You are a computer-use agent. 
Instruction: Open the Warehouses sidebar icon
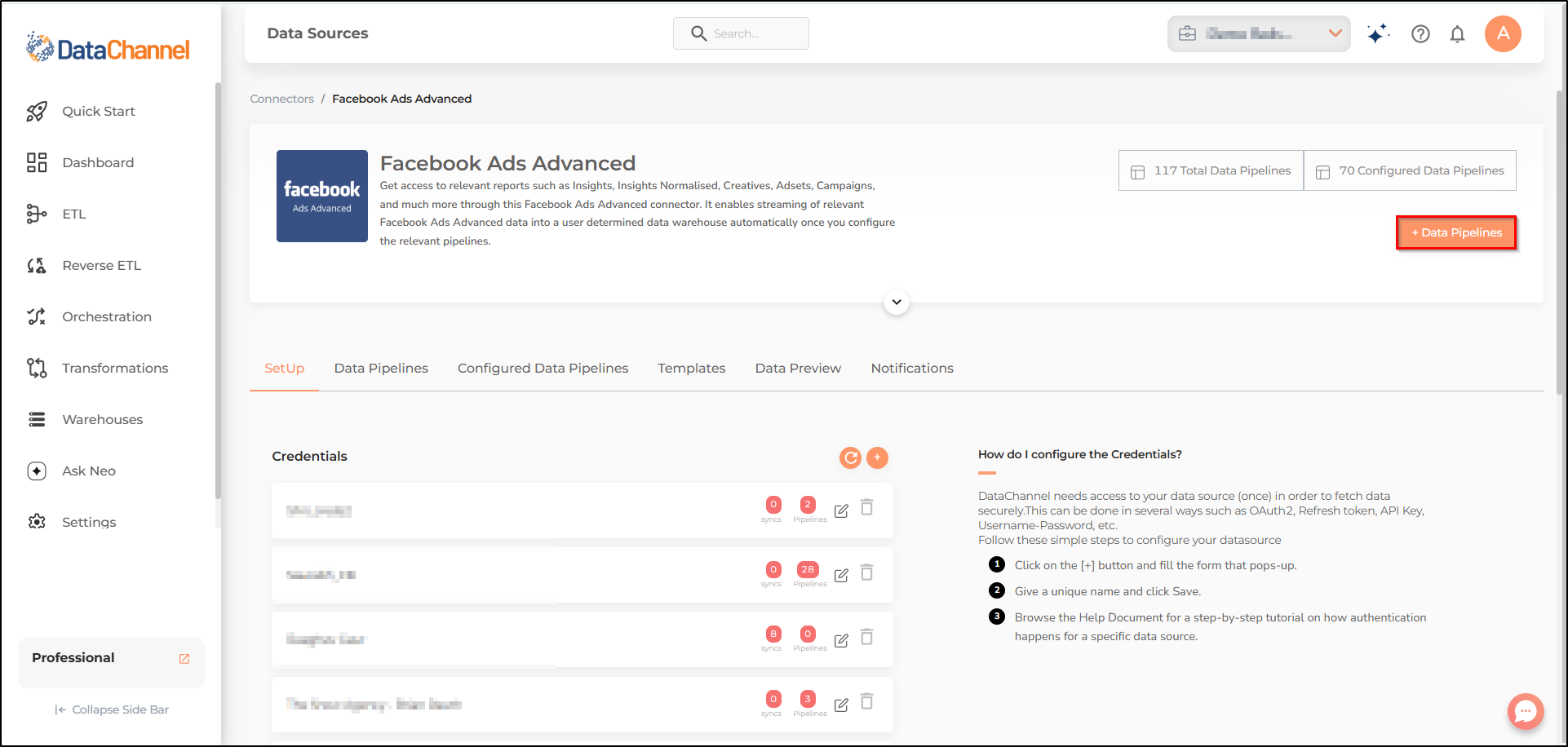pos(37,419)
